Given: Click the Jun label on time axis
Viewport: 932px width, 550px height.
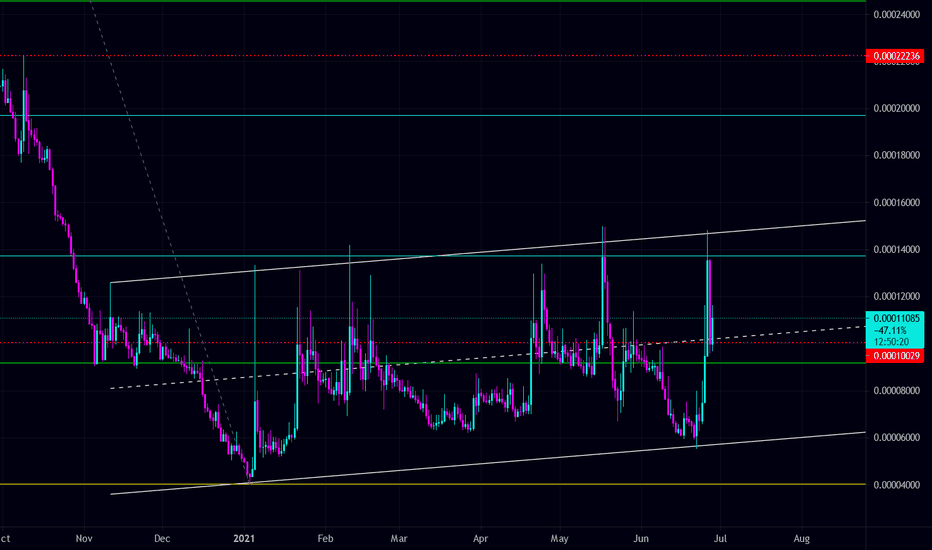Looking at the screenshot, I should pos(641,539).
